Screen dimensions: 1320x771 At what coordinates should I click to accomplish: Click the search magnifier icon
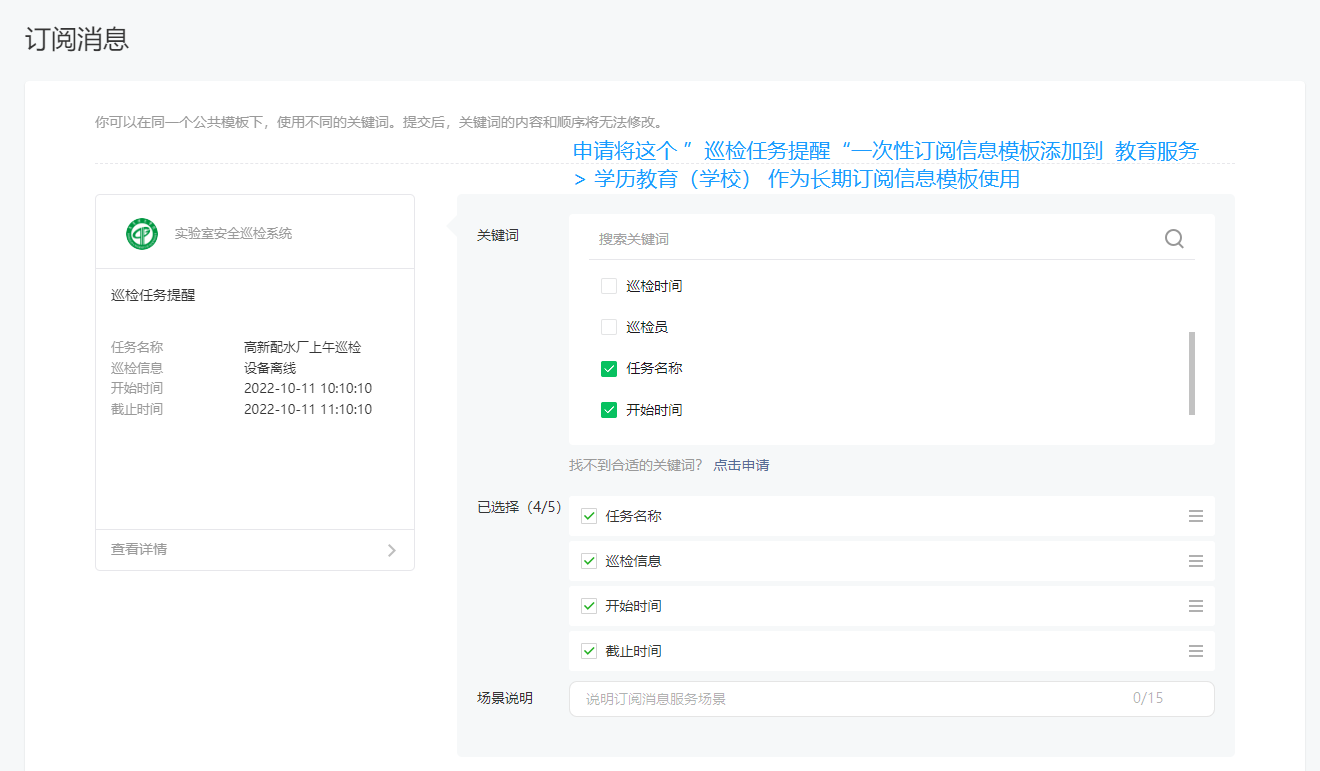click(x=1173, y=239)
